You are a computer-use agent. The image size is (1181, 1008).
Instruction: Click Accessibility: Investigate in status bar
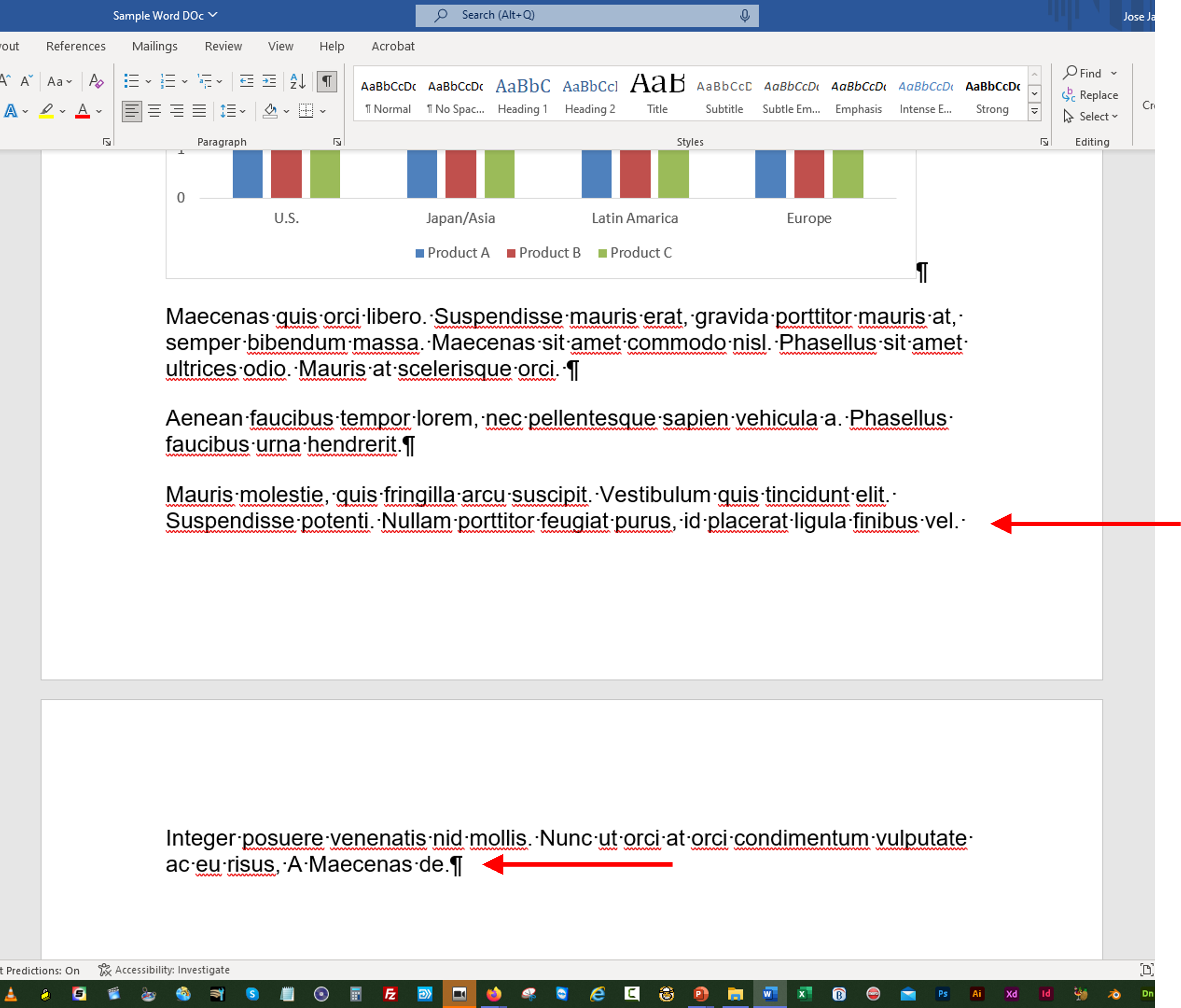pos(164,969)
